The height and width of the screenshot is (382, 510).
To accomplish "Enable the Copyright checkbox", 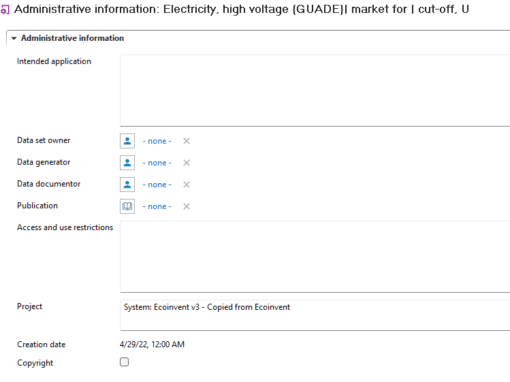I will [124, 362].
